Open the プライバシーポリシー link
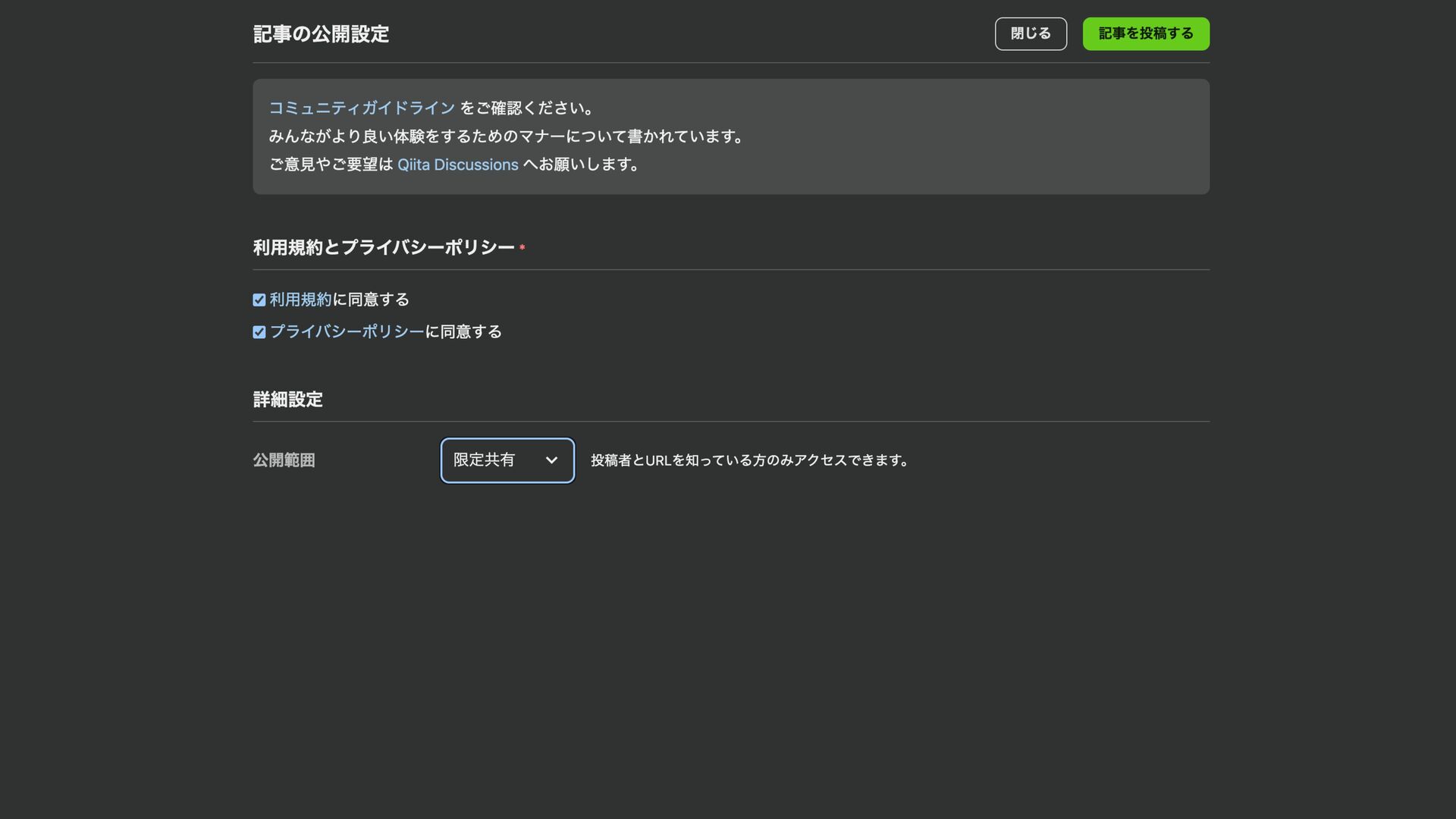This screenshot has height=819, width=1456. click(x=347, y=331)
